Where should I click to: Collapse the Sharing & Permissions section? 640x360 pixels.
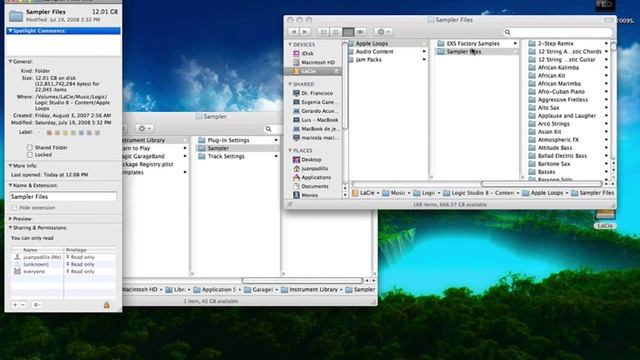10,228
